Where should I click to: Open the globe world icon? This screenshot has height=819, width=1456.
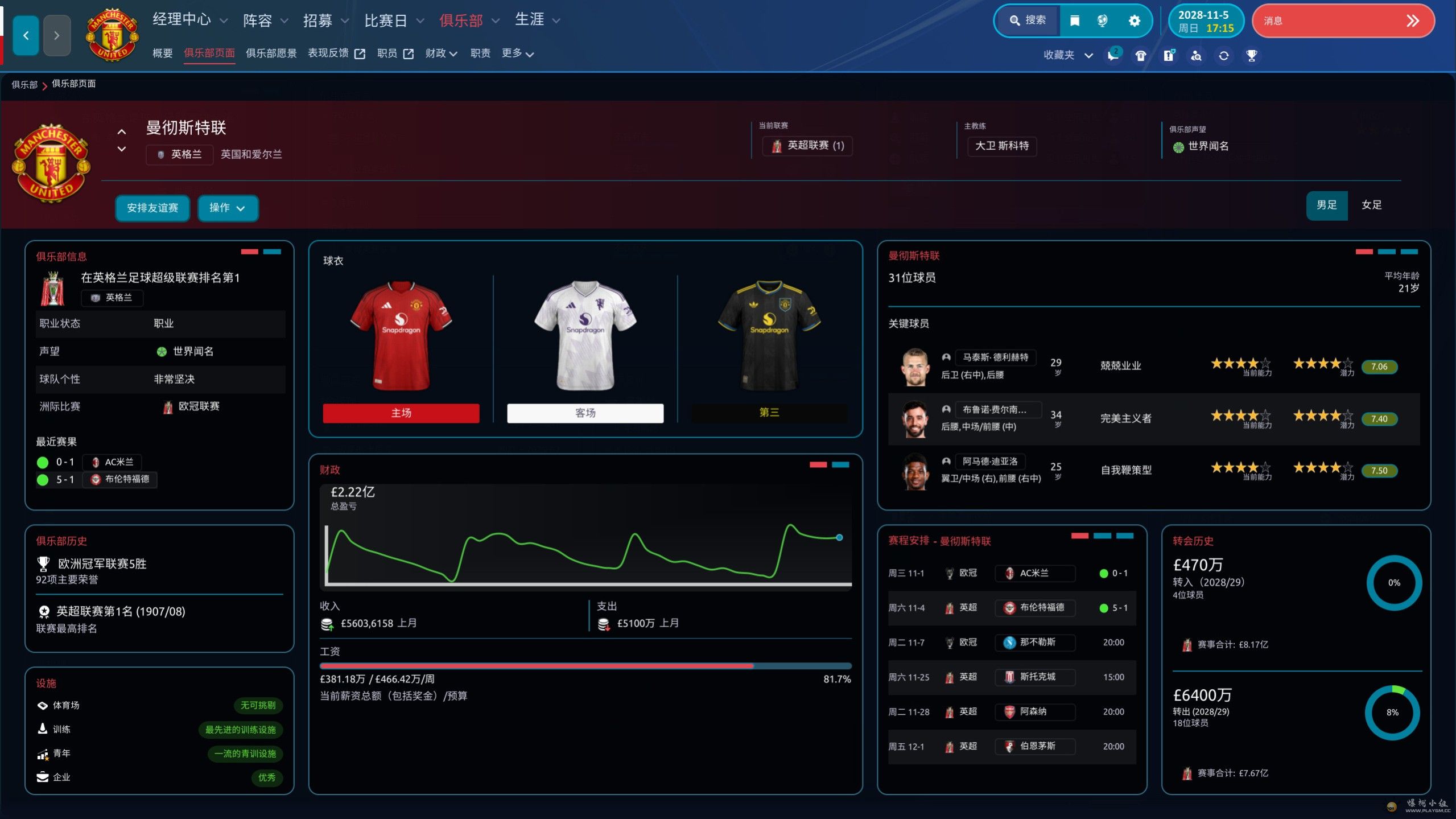(x=1102, y=20)
